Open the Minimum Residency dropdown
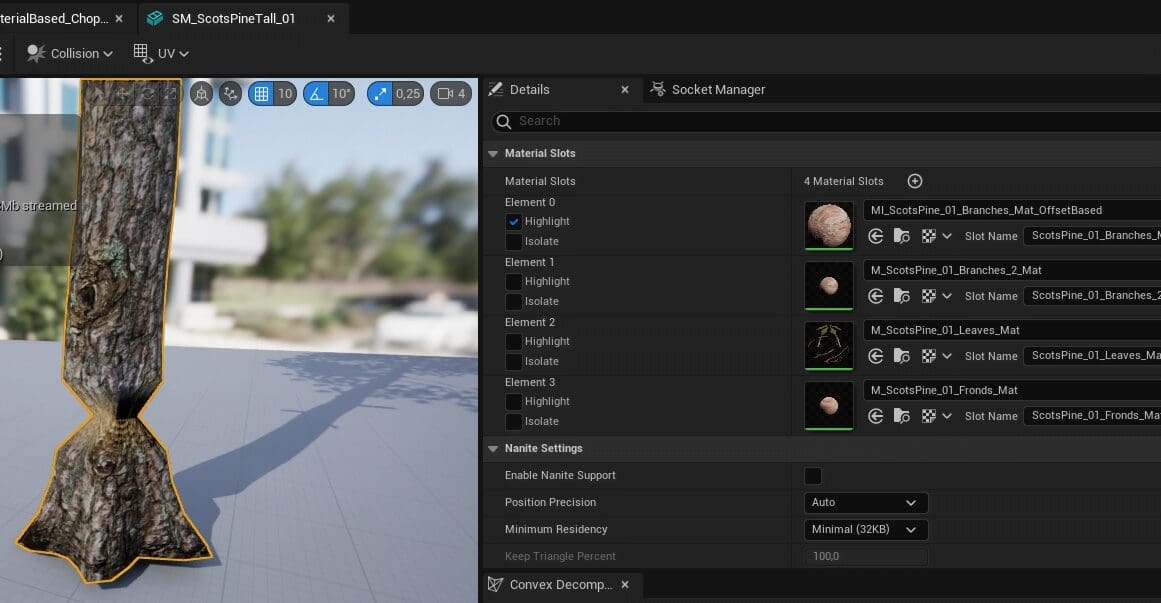Image resolution: width=1161 pixels, height=603 pixels. pos(865,530)
